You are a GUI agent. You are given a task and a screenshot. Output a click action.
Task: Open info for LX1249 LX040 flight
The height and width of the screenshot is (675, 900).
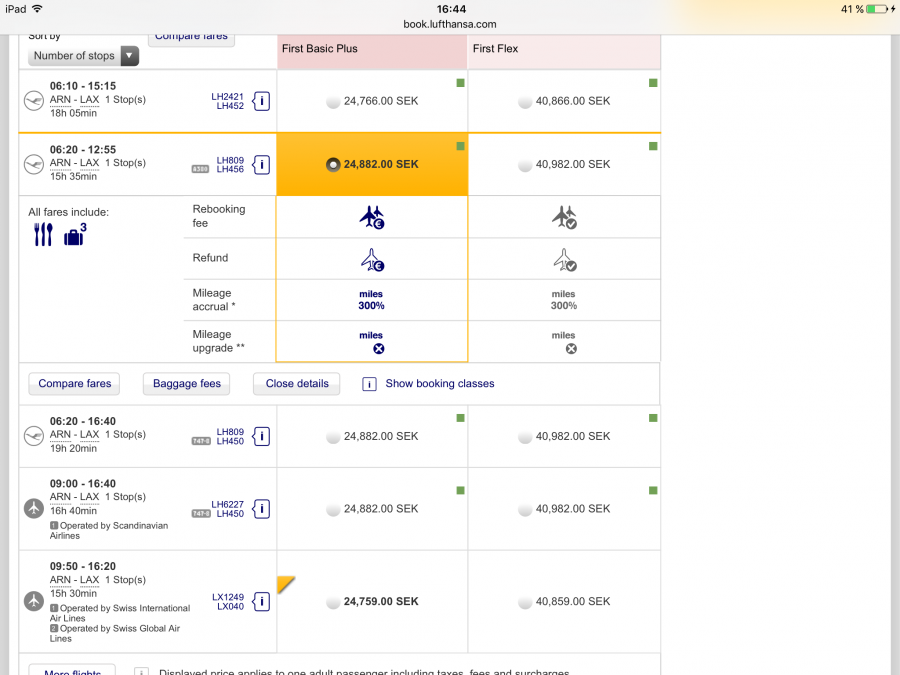click(x=261, y=602)
